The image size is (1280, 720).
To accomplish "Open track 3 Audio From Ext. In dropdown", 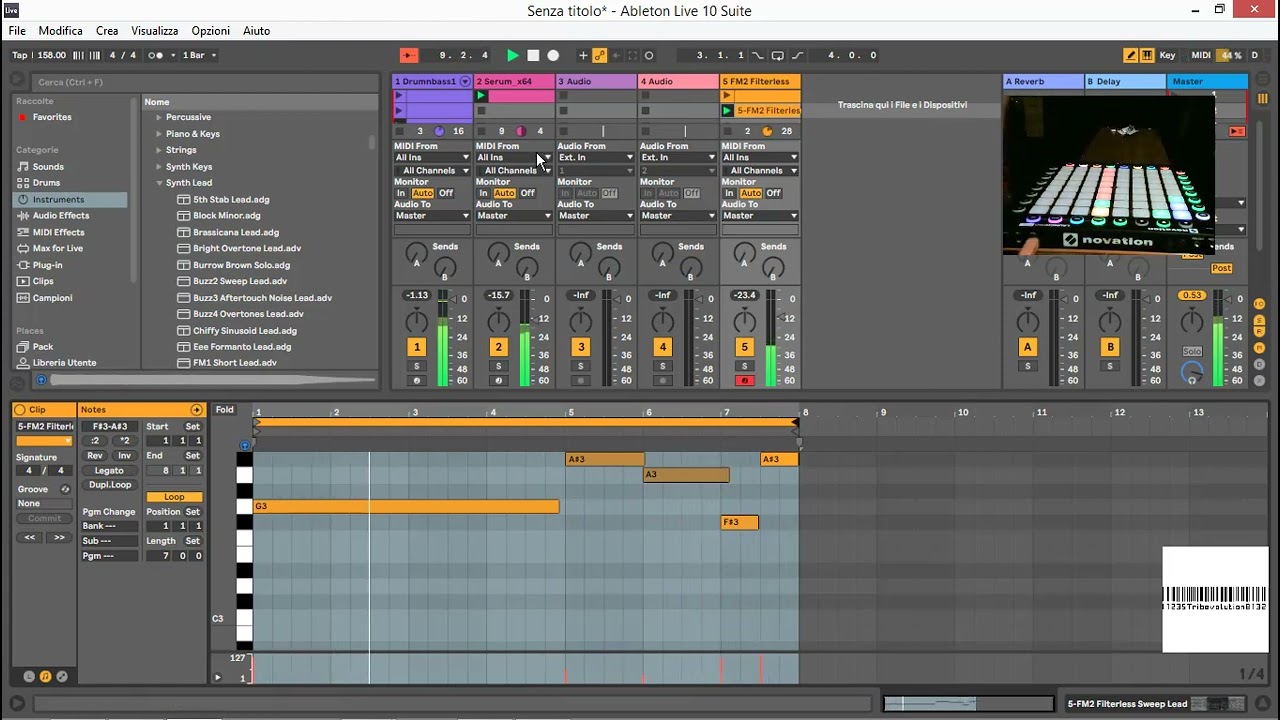I will click(596, 157).
